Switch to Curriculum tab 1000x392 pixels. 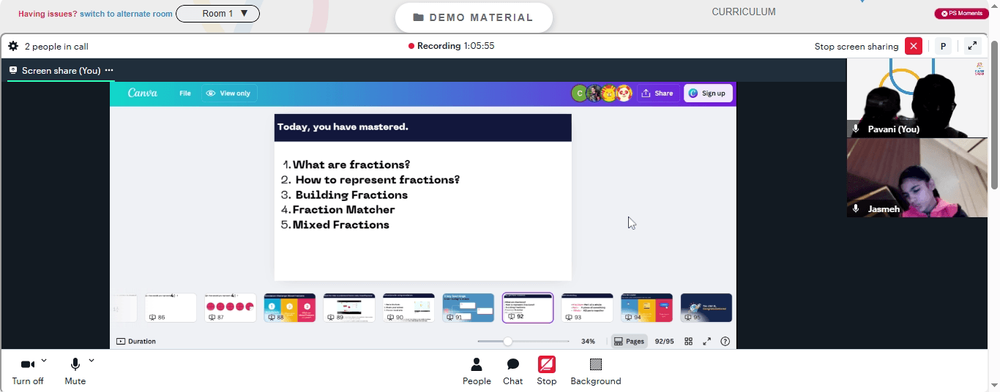(x=744, y=11)
